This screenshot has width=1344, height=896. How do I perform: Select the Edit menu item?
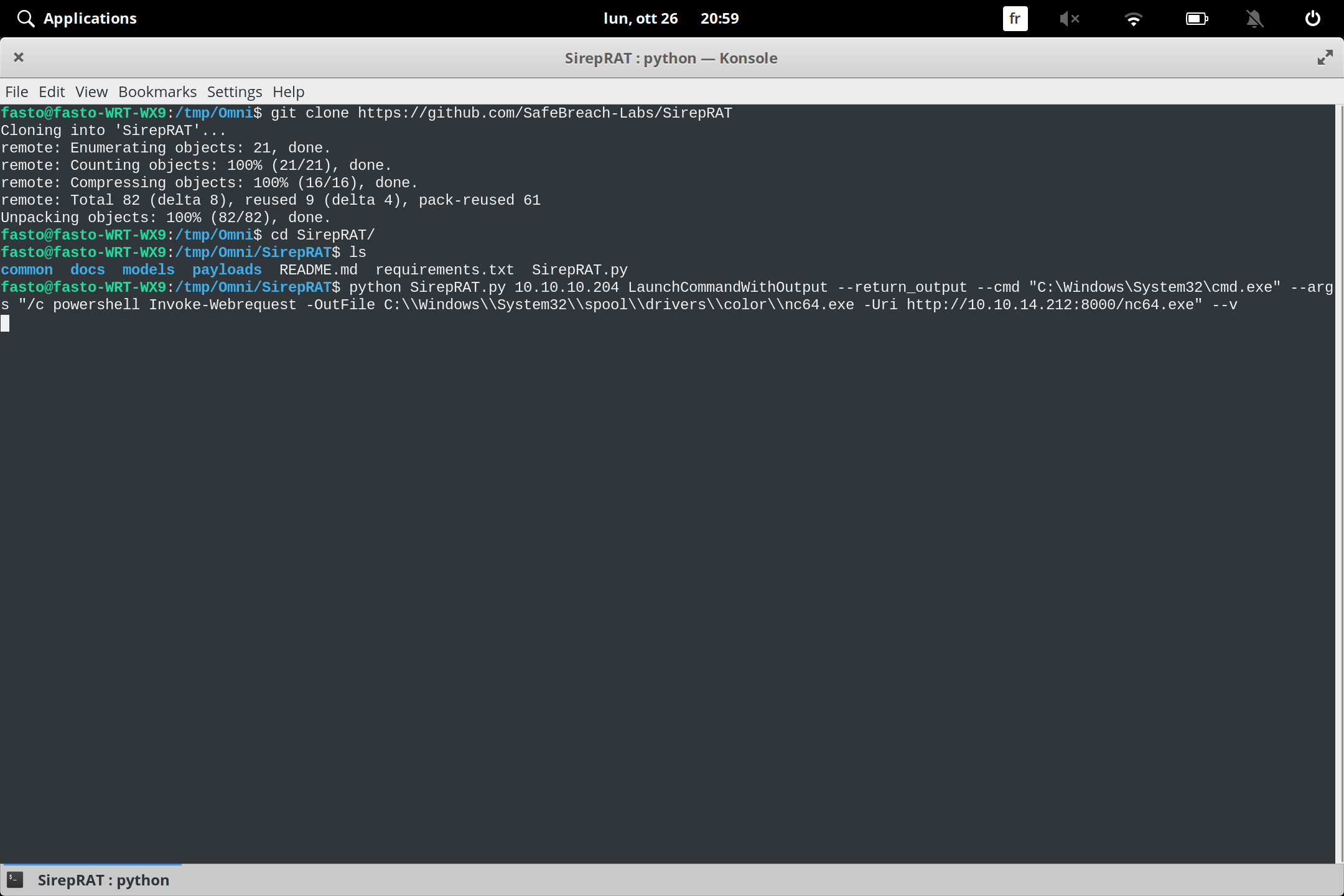click(52, 91)
